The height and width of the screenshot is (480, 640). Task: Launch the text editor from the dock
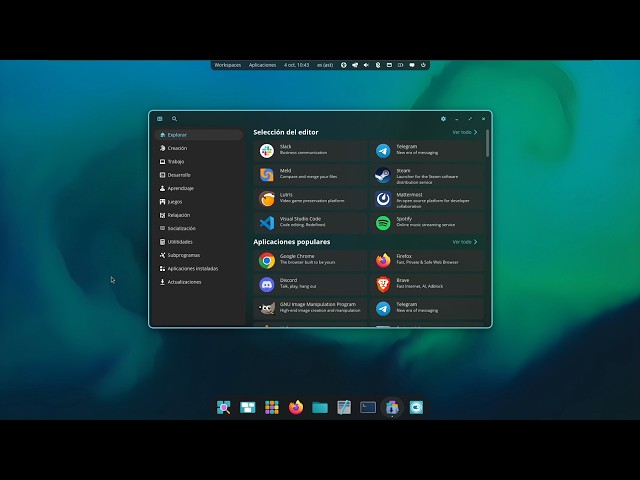344,407
